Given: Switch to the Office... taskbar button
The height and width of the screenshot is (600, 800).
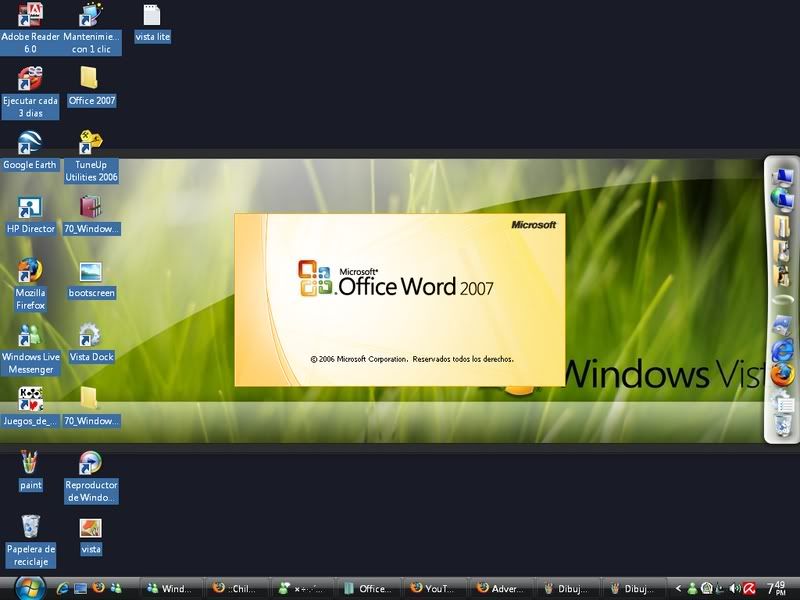Looking at the screenshot, I should click(x=368, y=588).
